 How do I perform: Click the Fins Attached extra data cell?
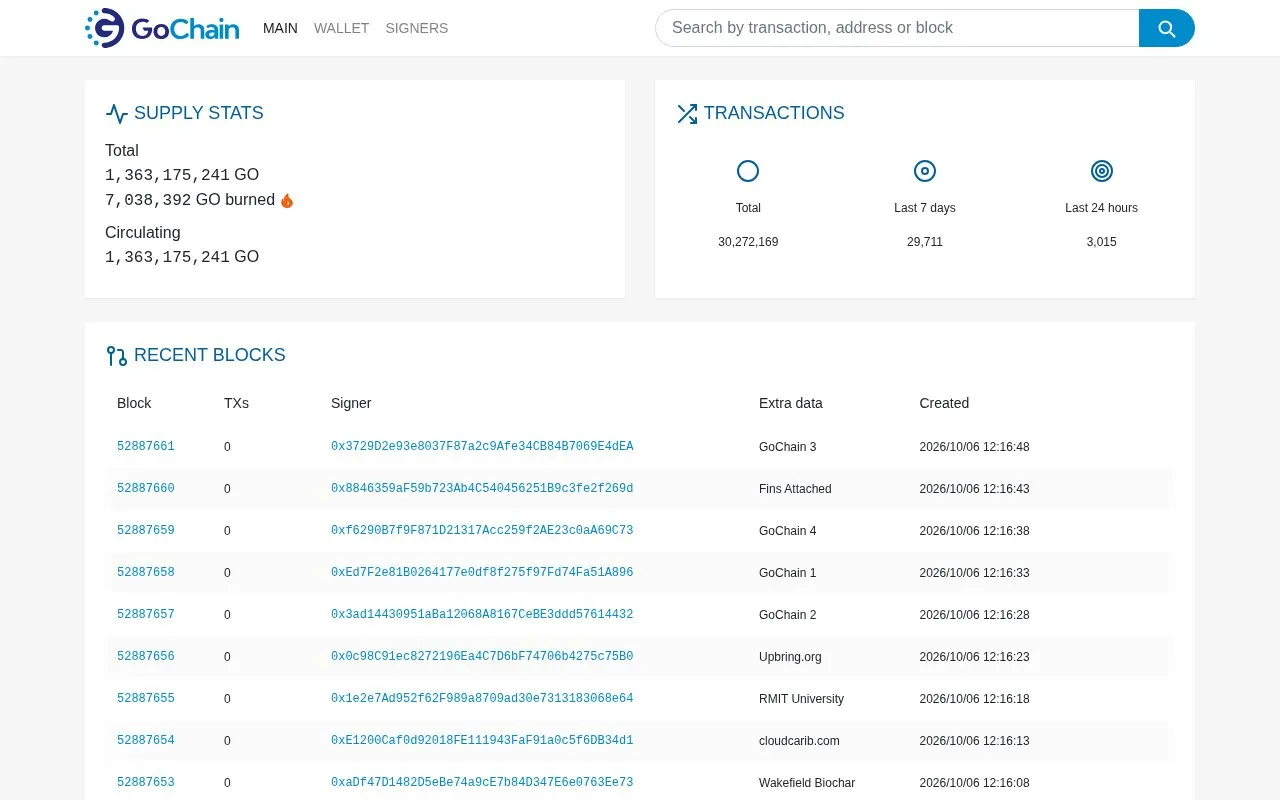(795, 489)
